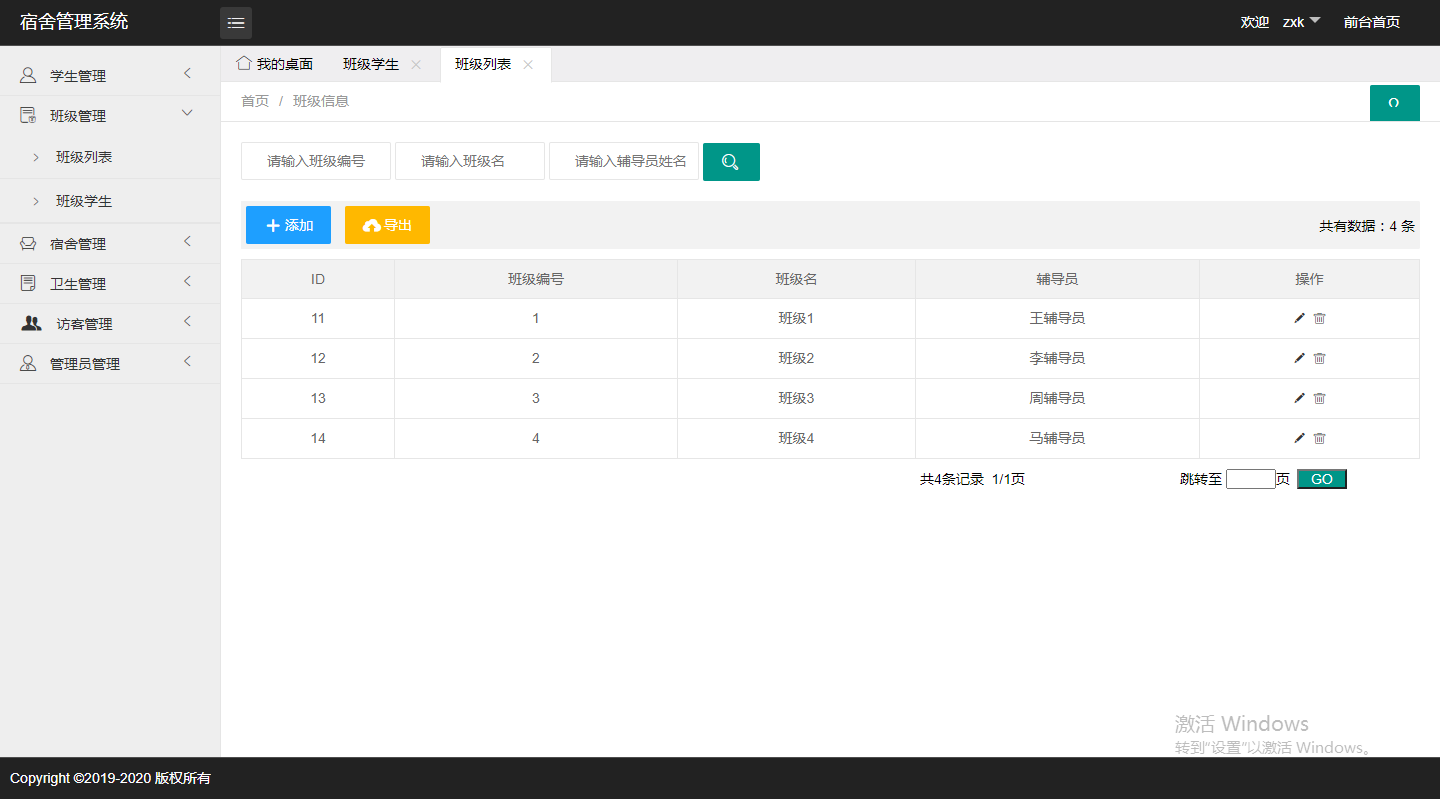Click the edit pencil icon for 班级3

point(1299,398)
